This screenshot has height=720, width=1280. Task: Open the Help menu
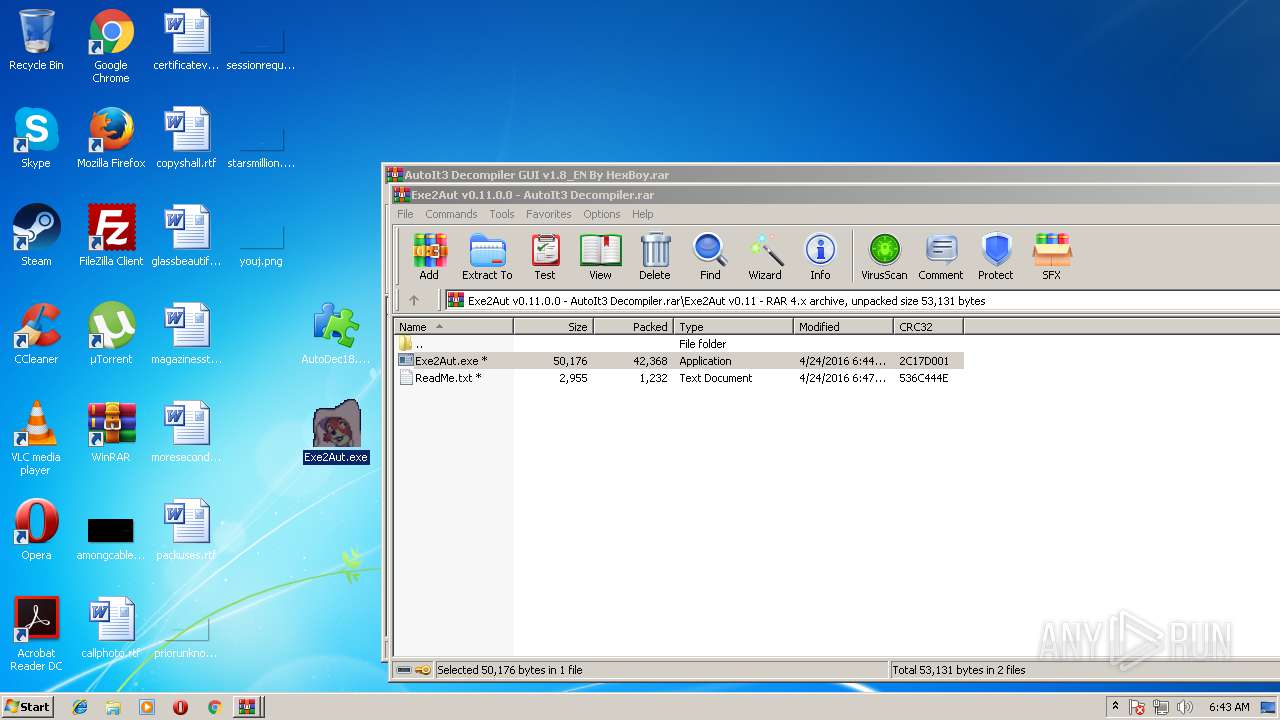point(643,214)
